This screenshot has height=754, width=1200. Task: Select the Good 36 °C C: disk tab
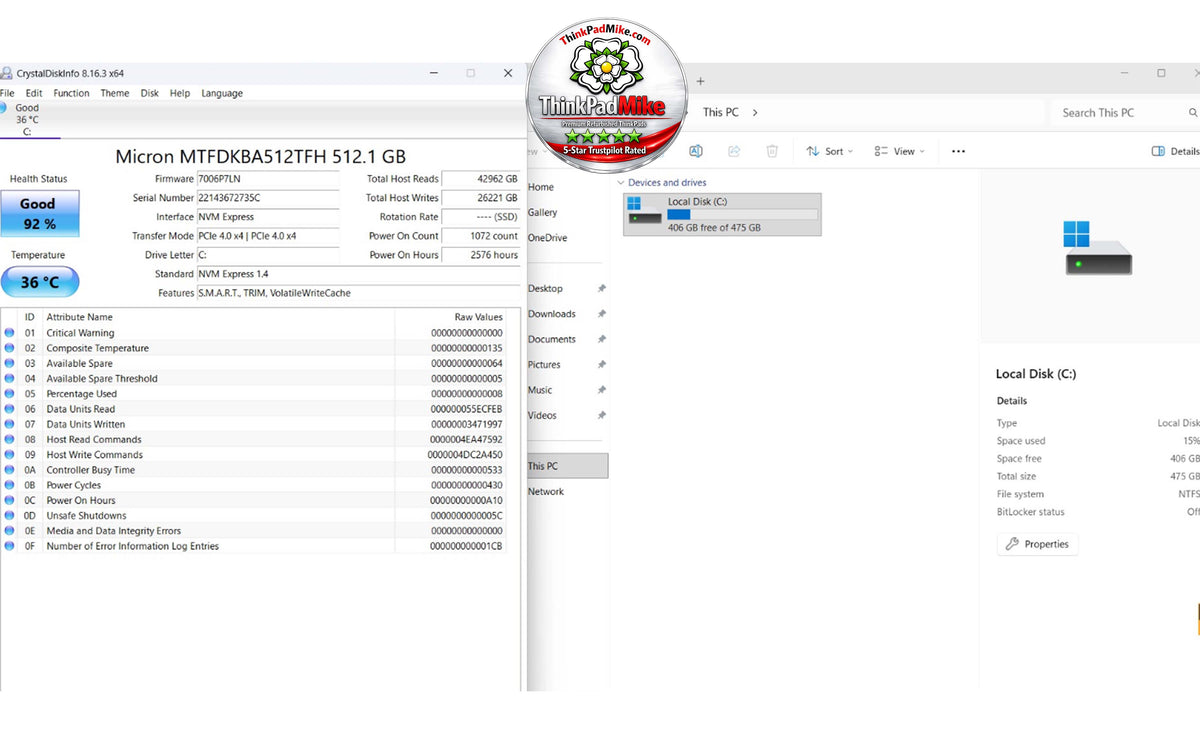27,119
